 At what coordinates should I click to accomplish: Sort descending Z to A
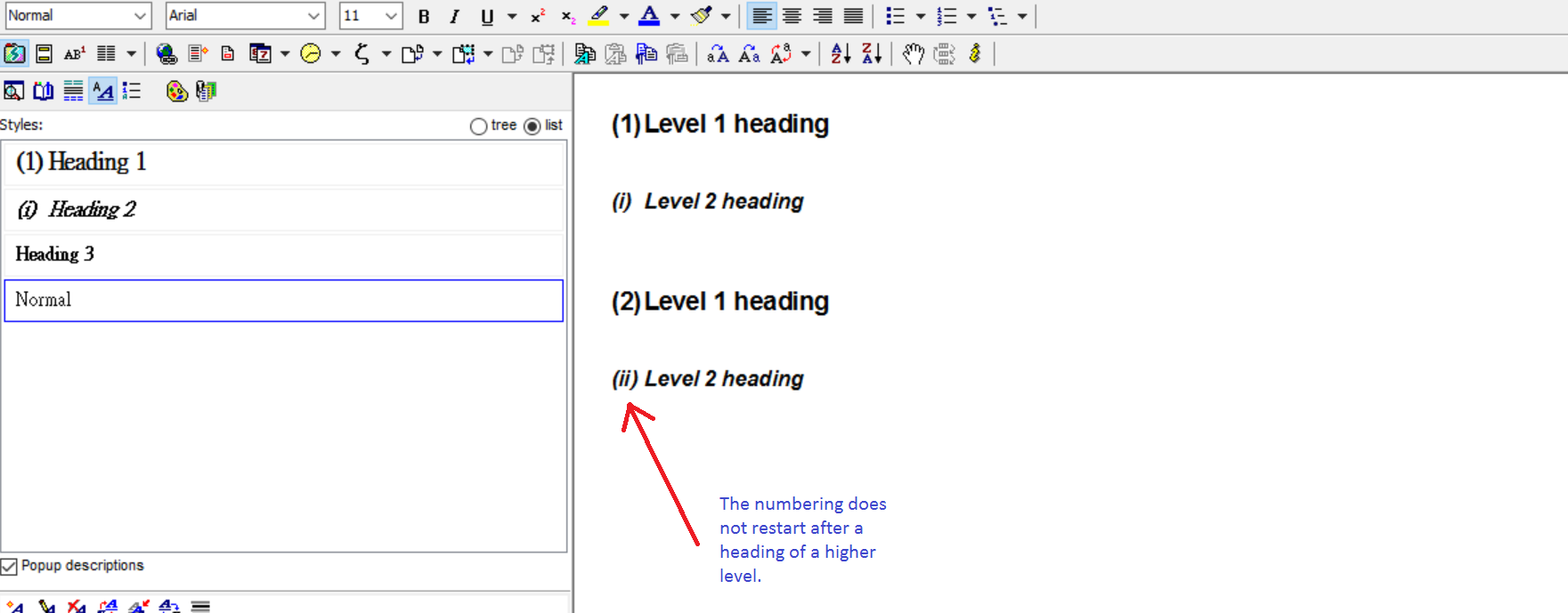(x=872, y=53)
